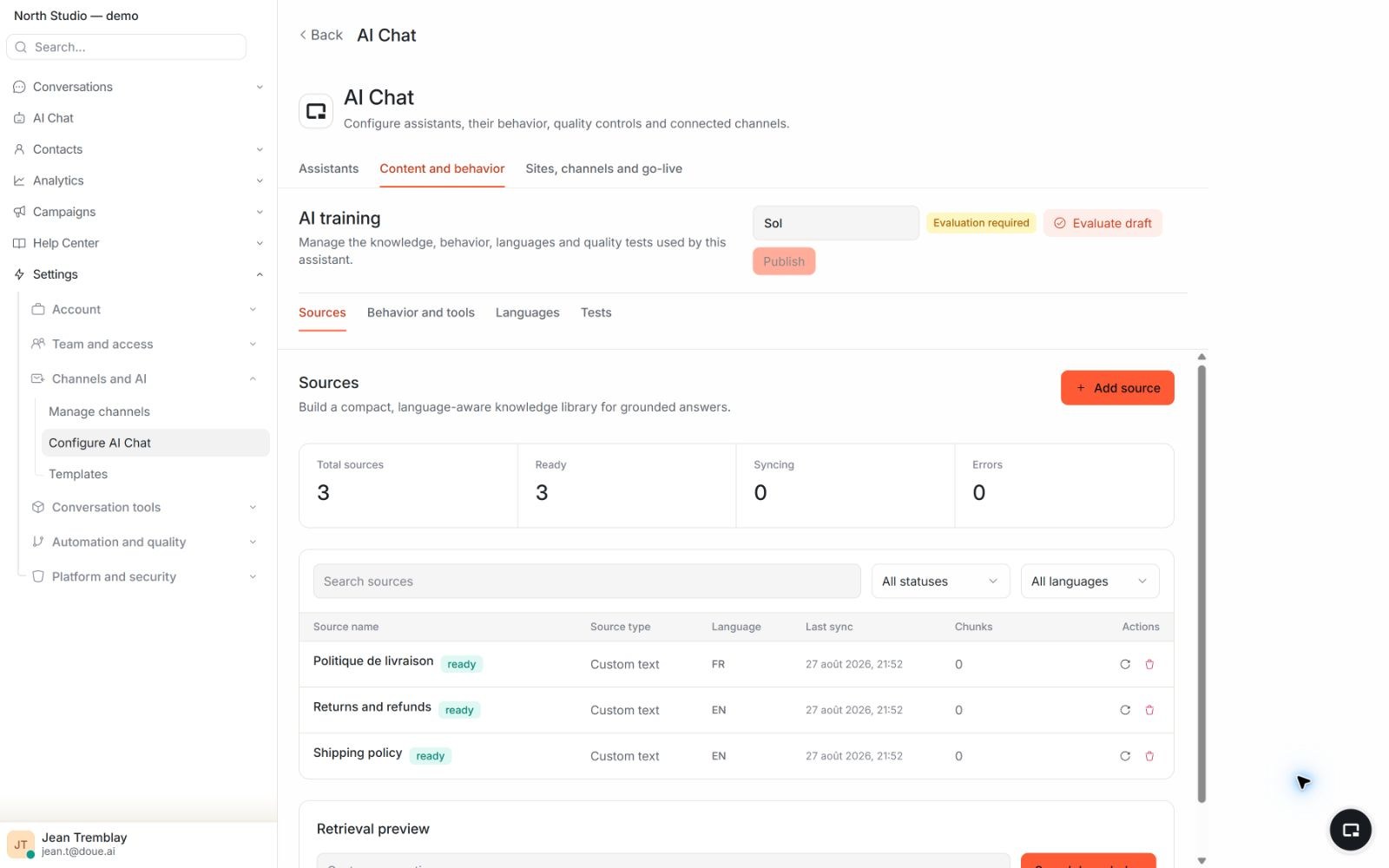Delete the Politique de livraison source
The height and width of the screenshot is (868, 1389).
pyautogui.click(x=1149, y=664)
